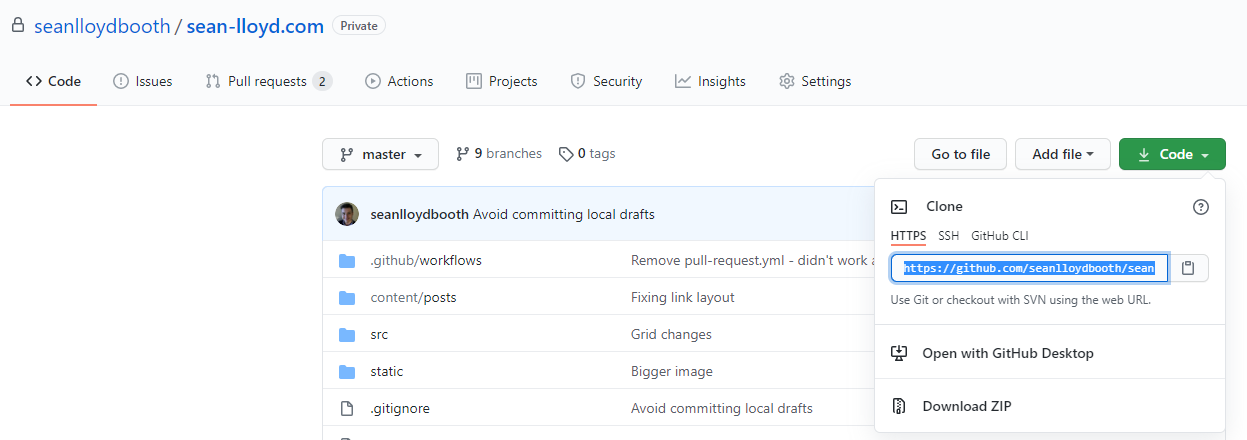Click the Private visibility badge
Image resolution: width=1247 pixels, height=440 pixels.
point(359,26)
